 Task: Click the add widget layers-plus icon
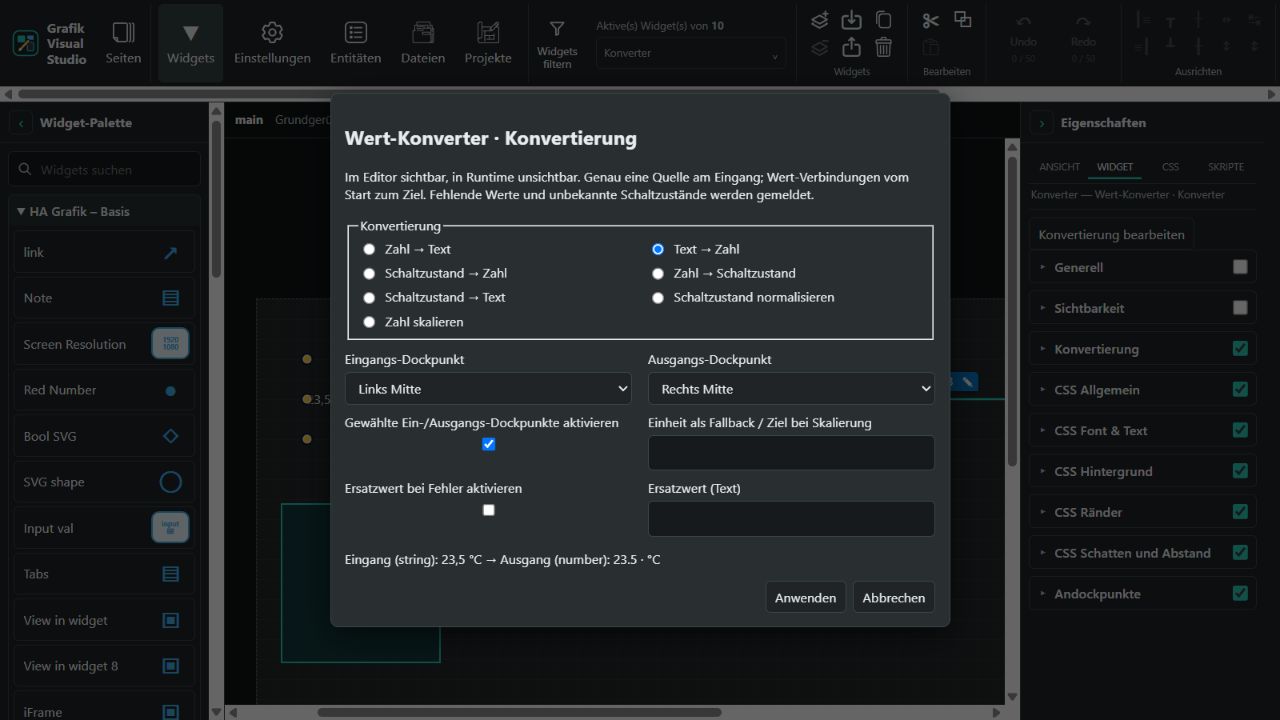tap(820, 20)
